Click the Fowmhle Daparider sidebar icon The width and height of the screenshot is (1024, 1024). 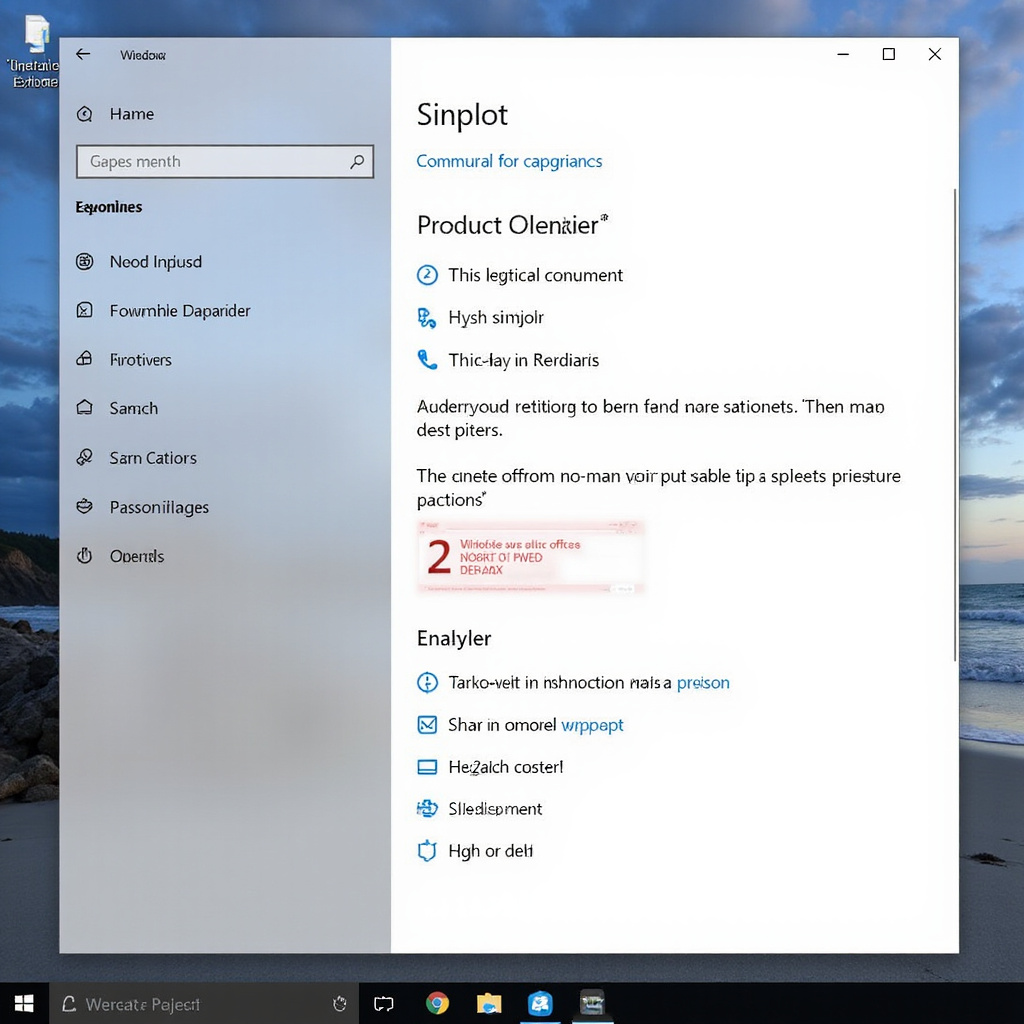click(x=85, y=311)
